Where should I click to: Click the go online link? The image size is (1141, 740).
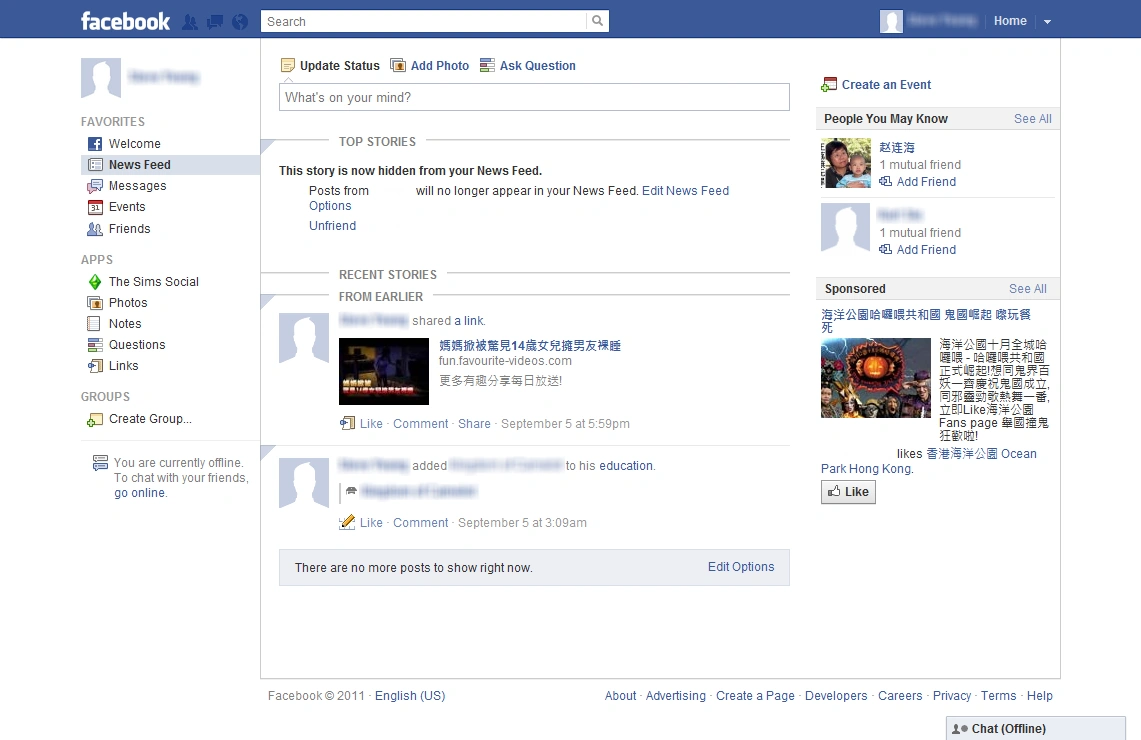[140, 493]
